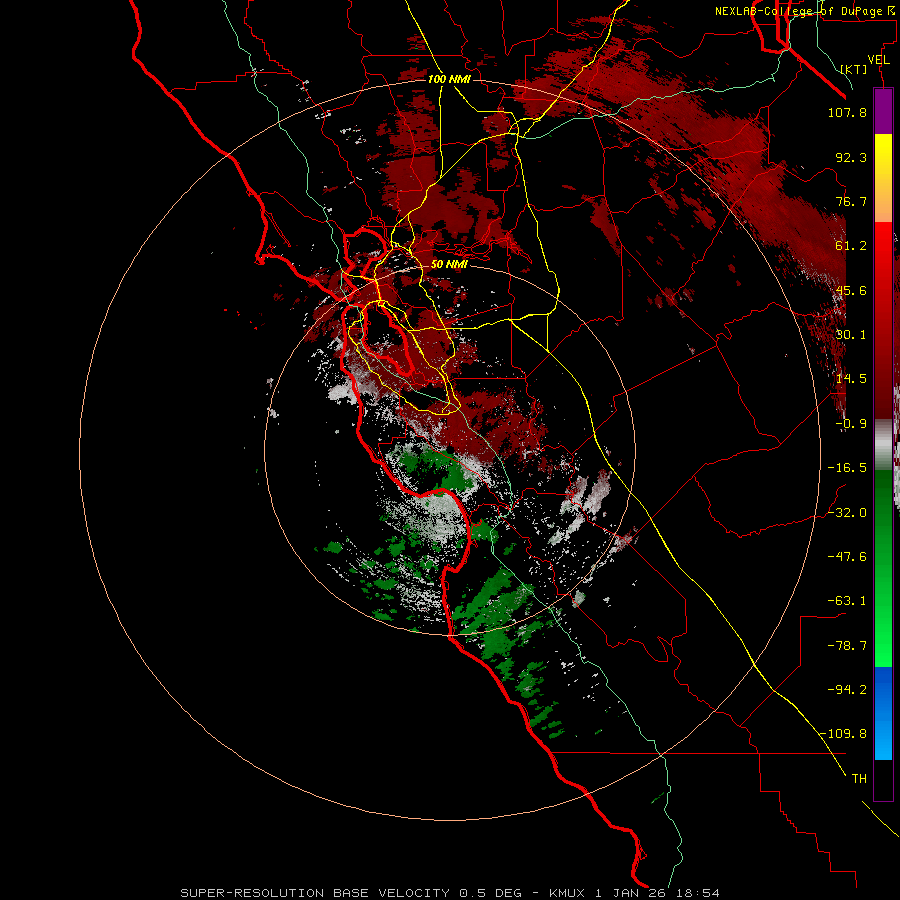Click the 50 NMI range ring label
The height and width of the screenshot is (900, 900).
coord(449,264)
